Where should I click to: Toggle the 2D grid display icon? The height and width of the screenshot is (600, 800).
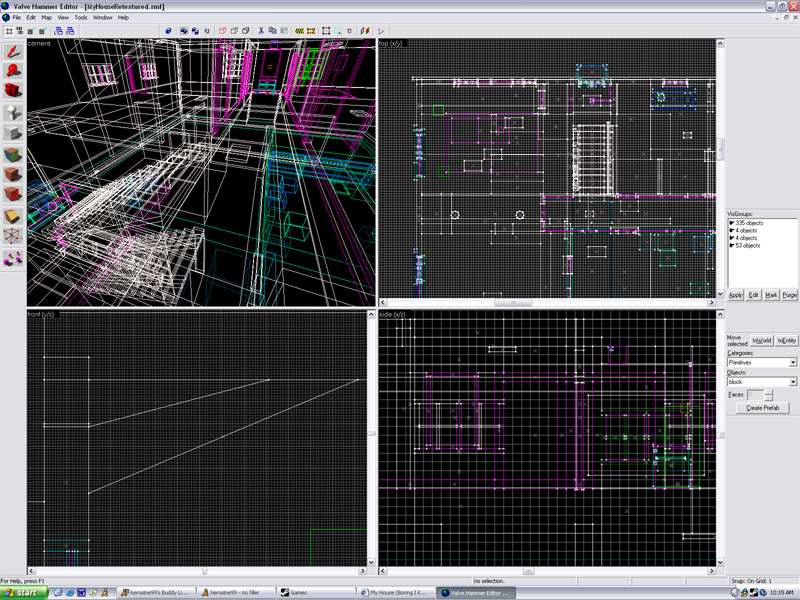click(8, 31)
